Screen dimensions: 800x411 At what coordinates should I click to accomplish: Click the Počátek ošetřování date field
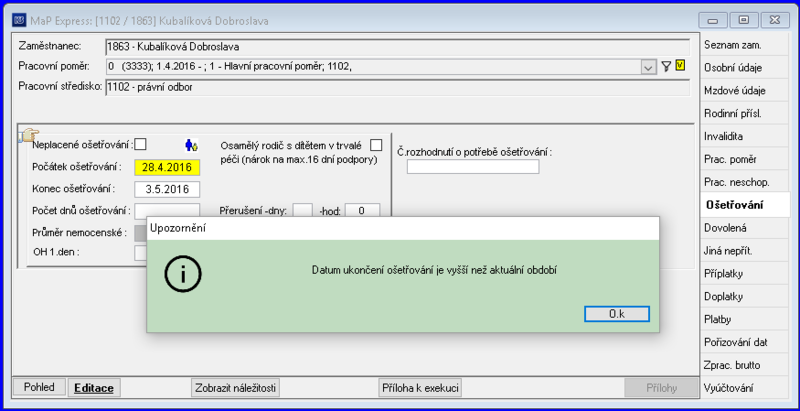(167, 167)
